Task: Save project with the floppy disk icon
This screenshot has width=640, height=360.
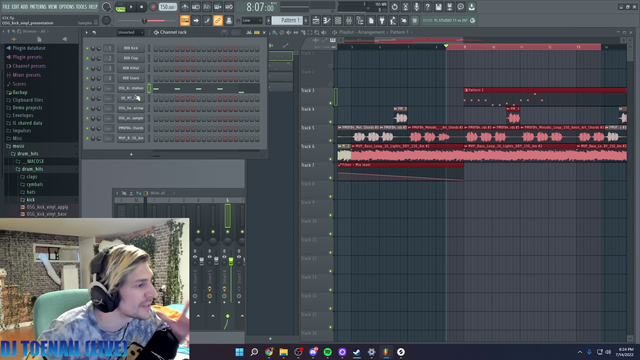Action: click(438, 7)
